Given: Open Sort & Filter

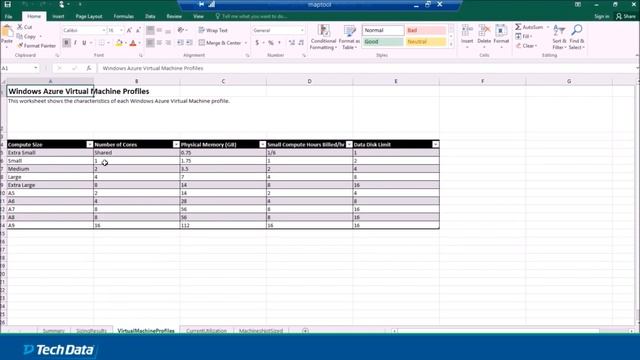Looking at the screenshot, I should 559,37.
